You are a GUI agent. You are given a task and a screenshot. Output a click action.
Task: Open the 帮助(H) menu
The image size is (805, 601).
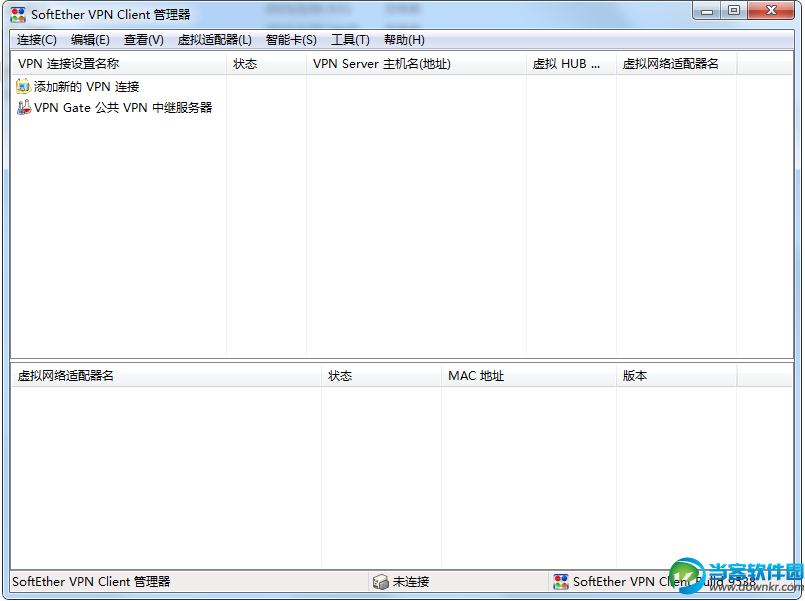click(404, 40)
